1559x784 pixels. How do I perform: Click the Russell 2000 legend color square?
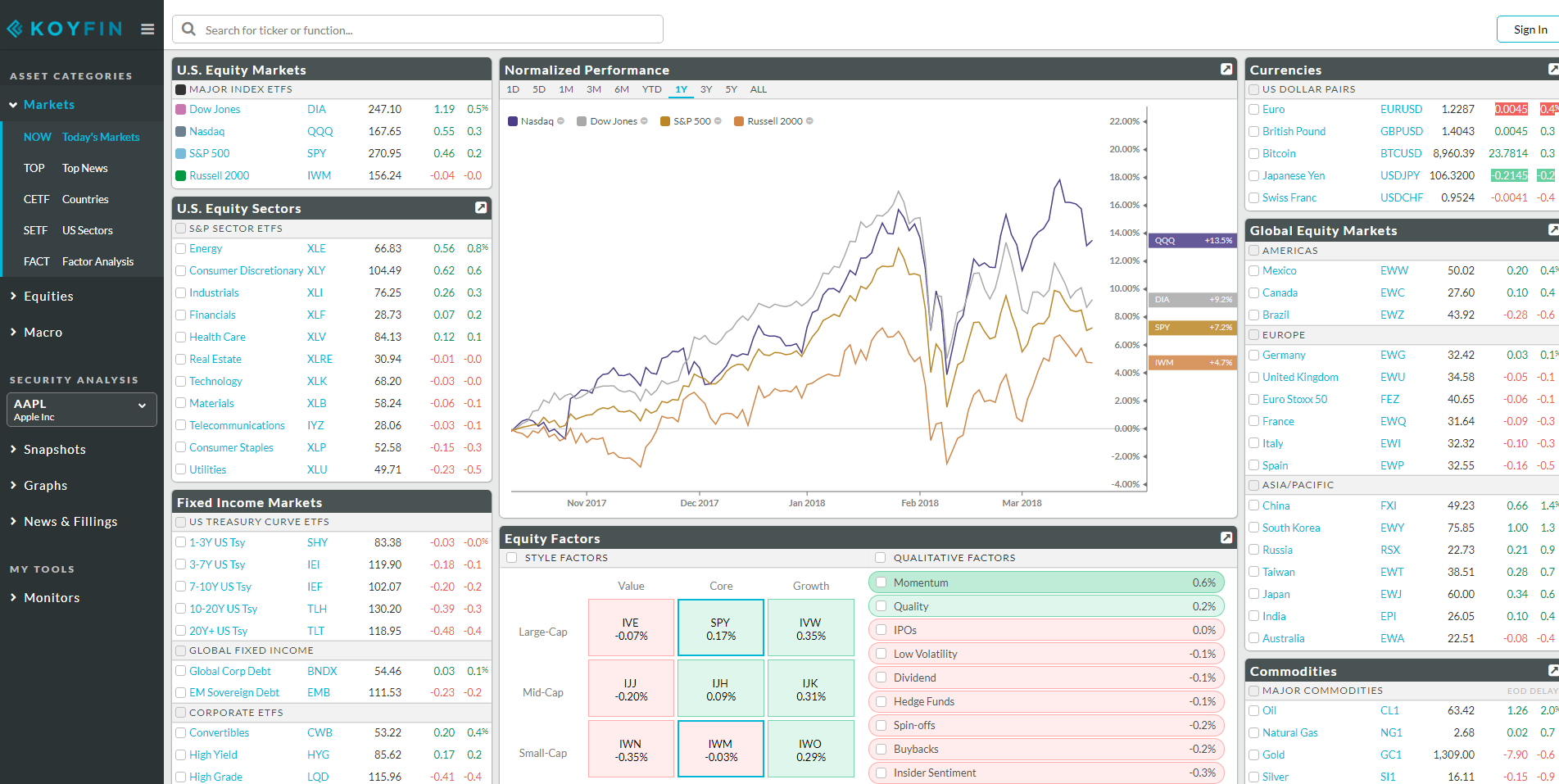pos(739,121)
